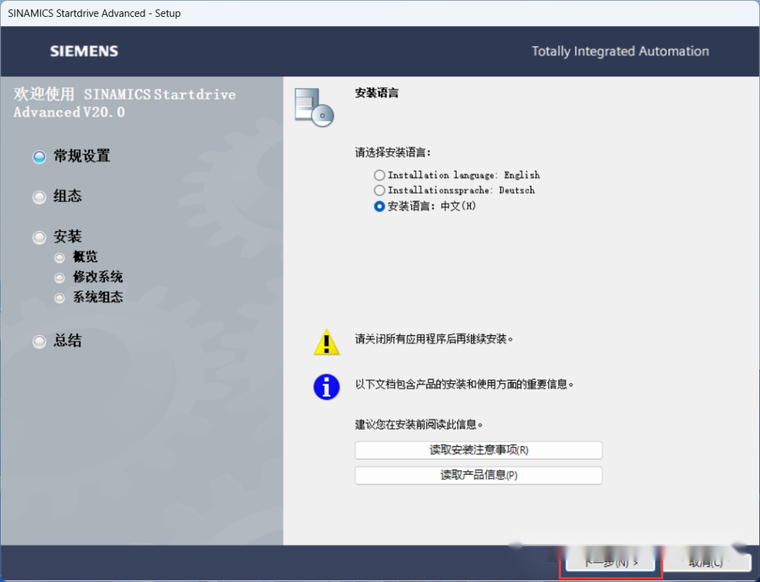This screenshot has height=582, width=760.
Task: Click the computer-and-disc installation icon
Action: pos(314,105)
